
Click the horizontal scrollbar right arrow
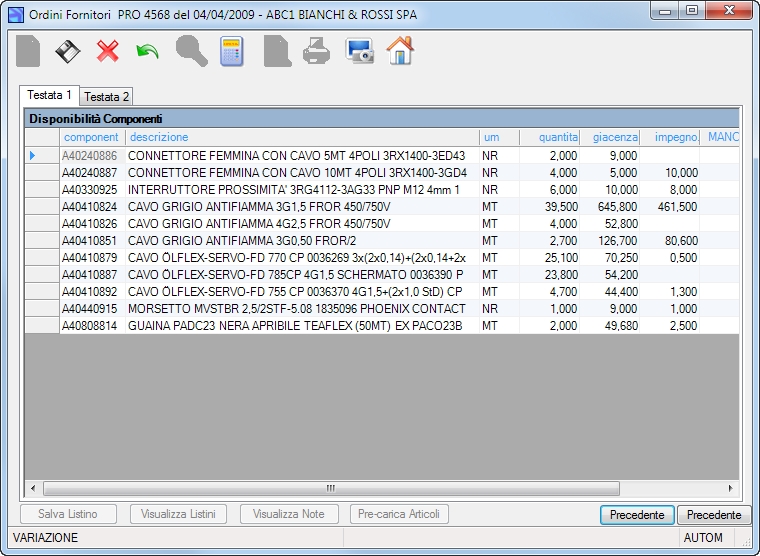tap(730, 488)
